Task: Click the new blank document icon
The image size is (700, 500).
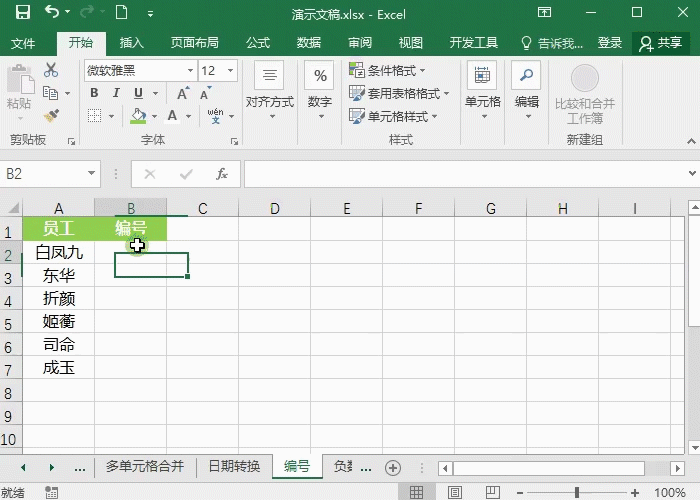Action: (x=121, y=12)
